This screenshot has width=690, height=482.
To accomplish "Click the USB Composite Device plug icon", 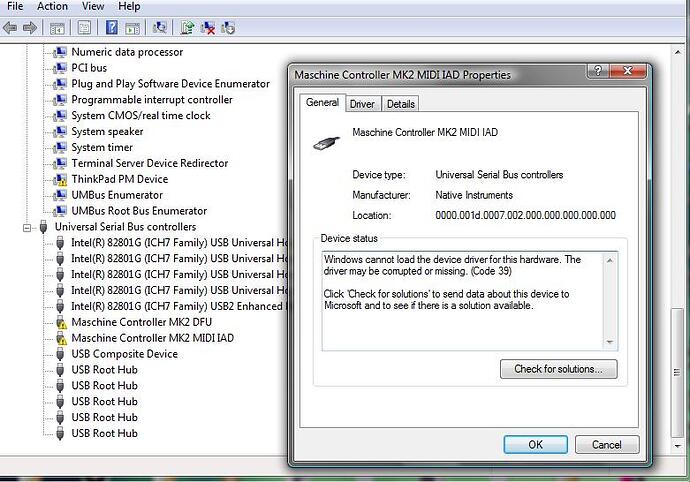I will coord(60,354).
